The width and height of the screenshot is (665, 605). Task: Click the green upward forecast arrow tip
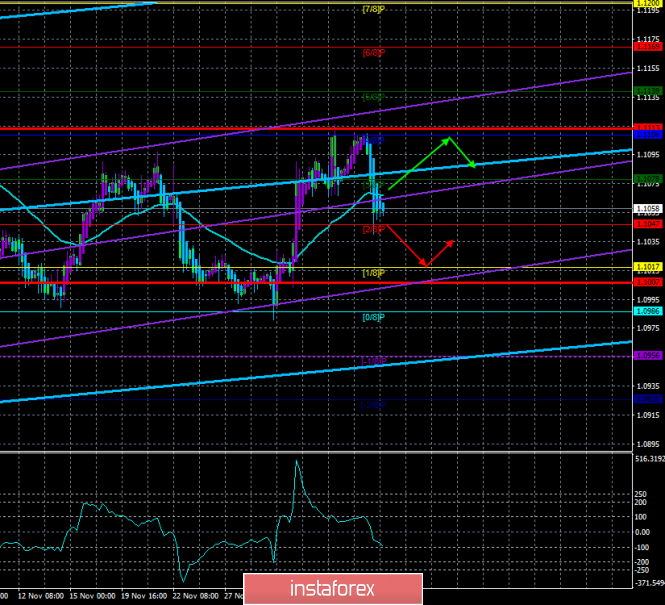point(449,138)
